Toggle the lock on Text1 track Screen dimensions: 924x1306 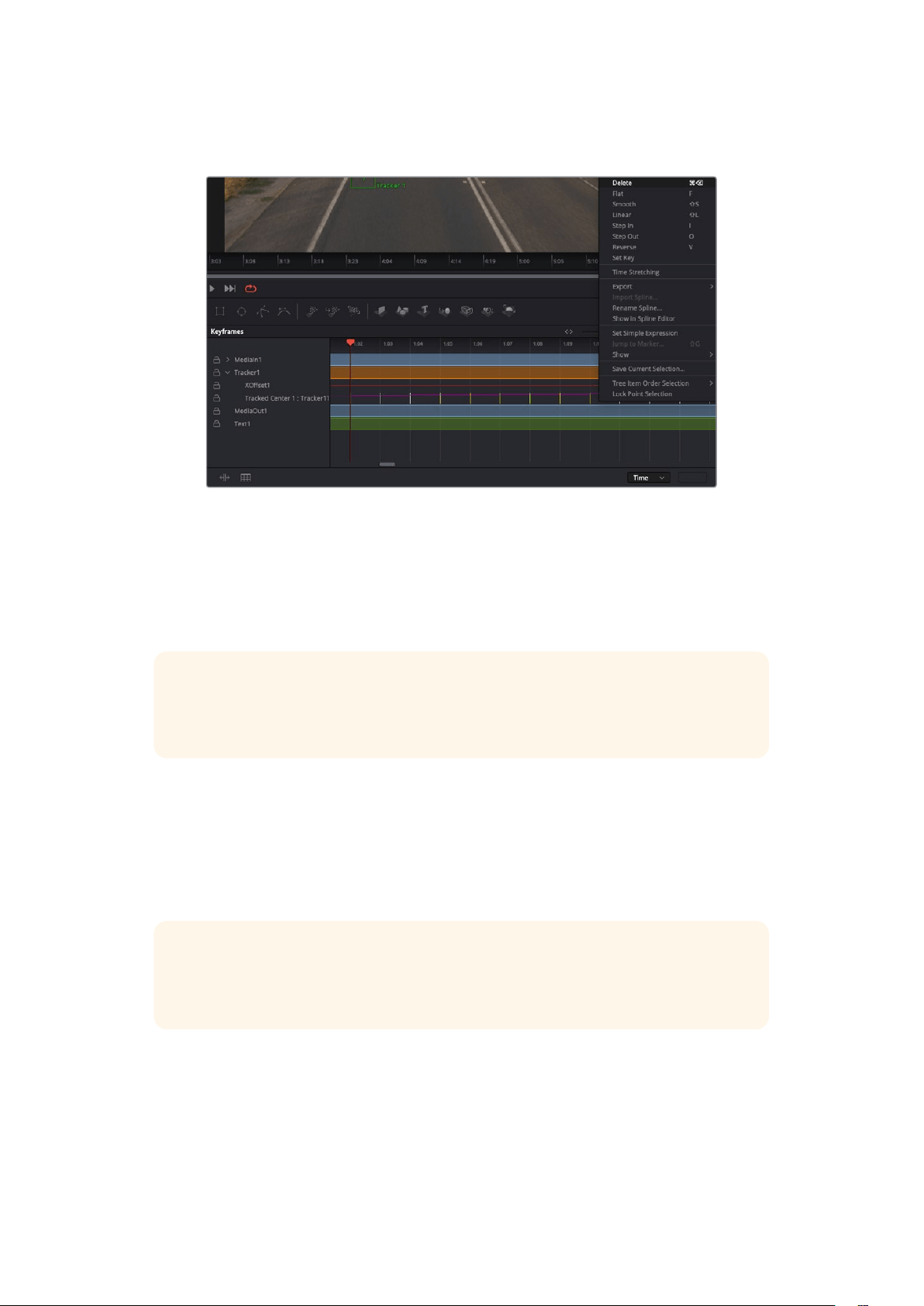coord(217,424)
